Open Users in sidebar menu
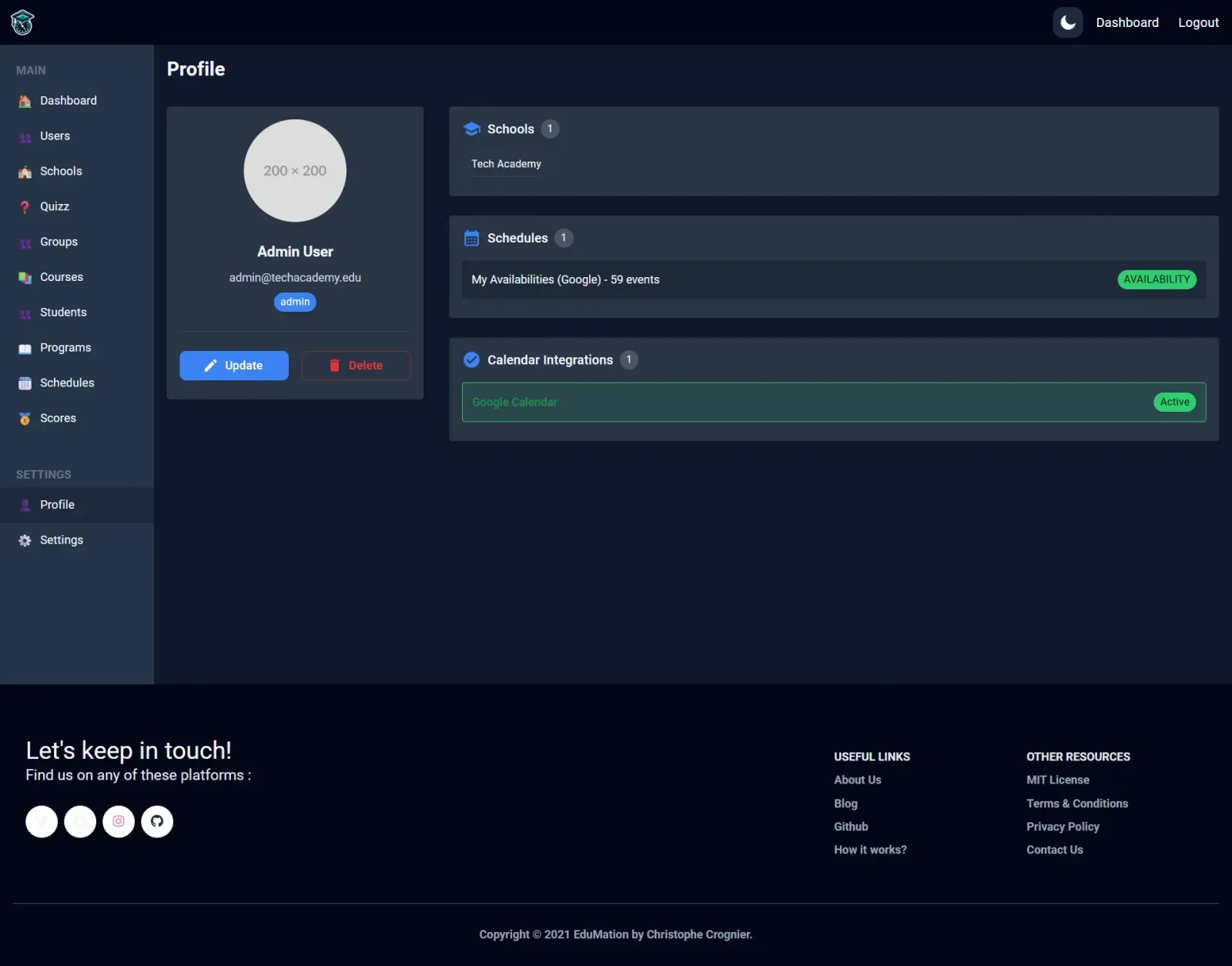 point(77,136)
